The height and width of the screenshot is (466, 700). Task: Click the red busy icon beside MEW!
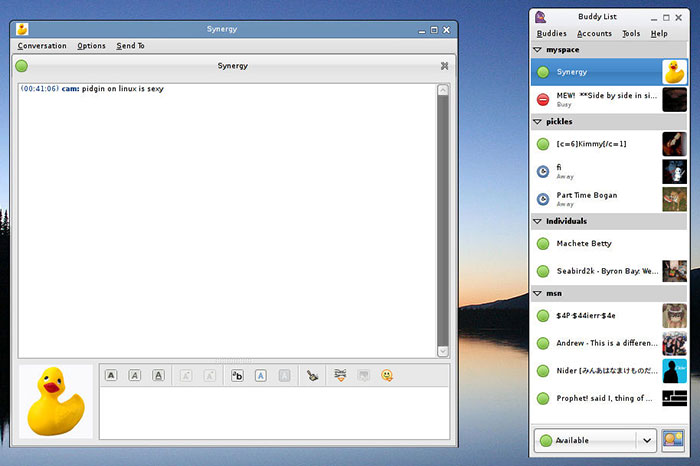543,99
